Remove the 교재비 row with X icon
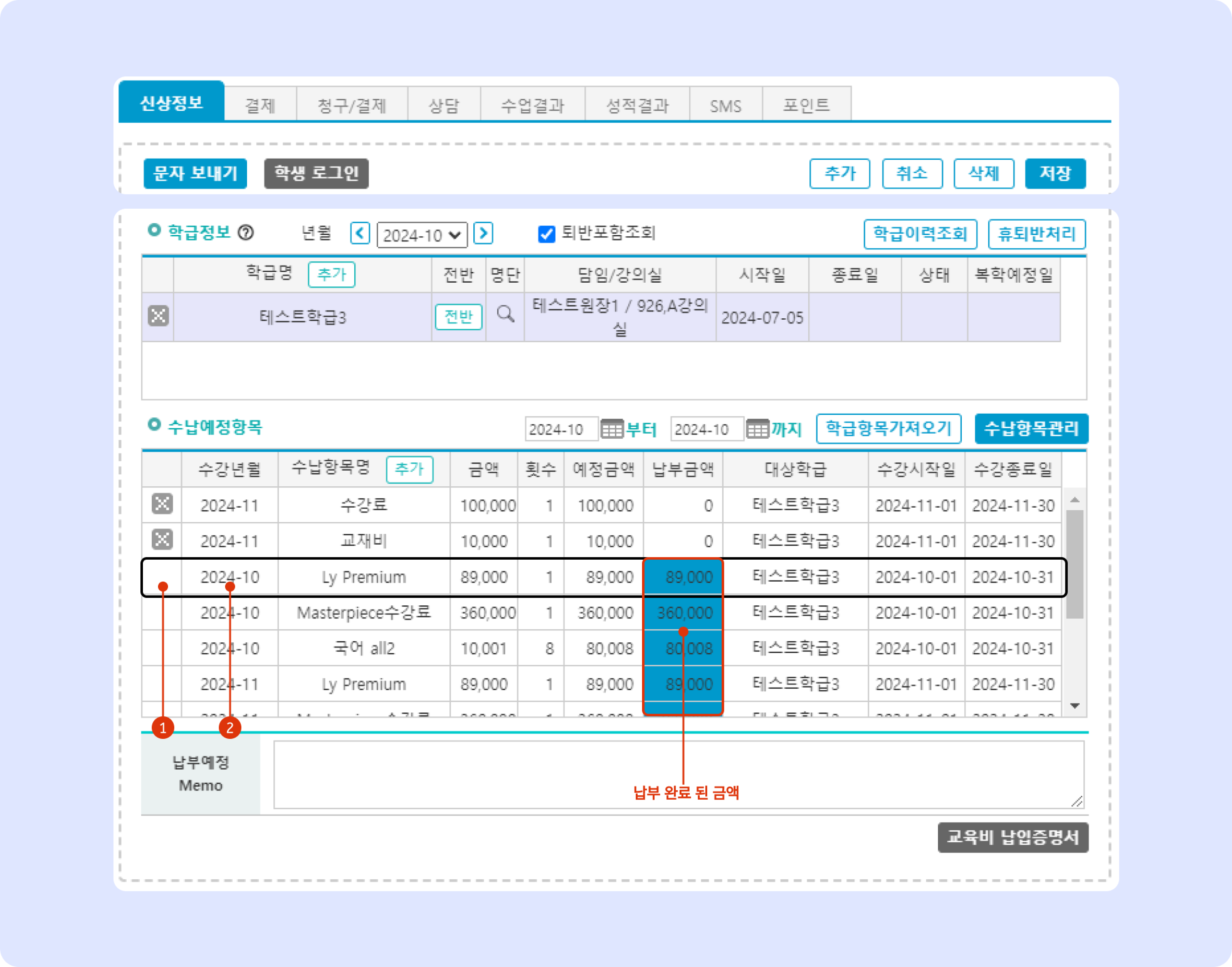The image size is (1232, 967). tap(162, 539)
